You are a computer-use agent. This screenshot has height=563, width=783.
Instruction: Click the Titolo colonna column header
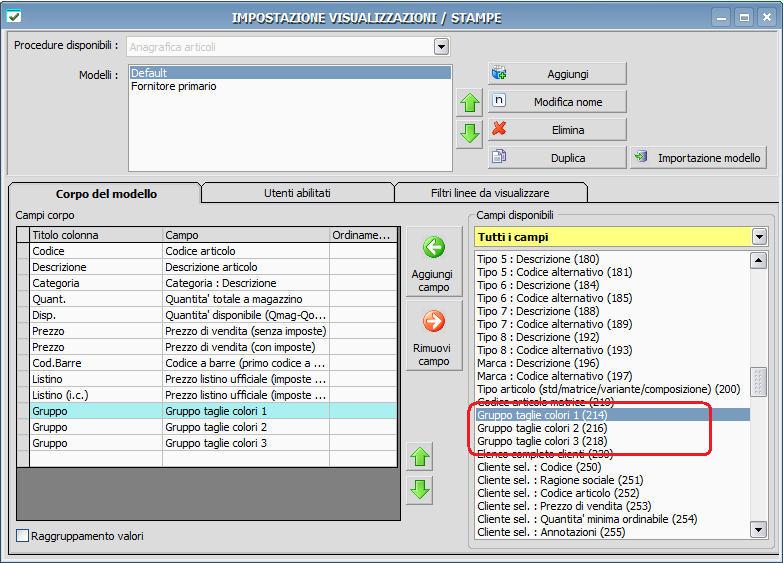96,235
